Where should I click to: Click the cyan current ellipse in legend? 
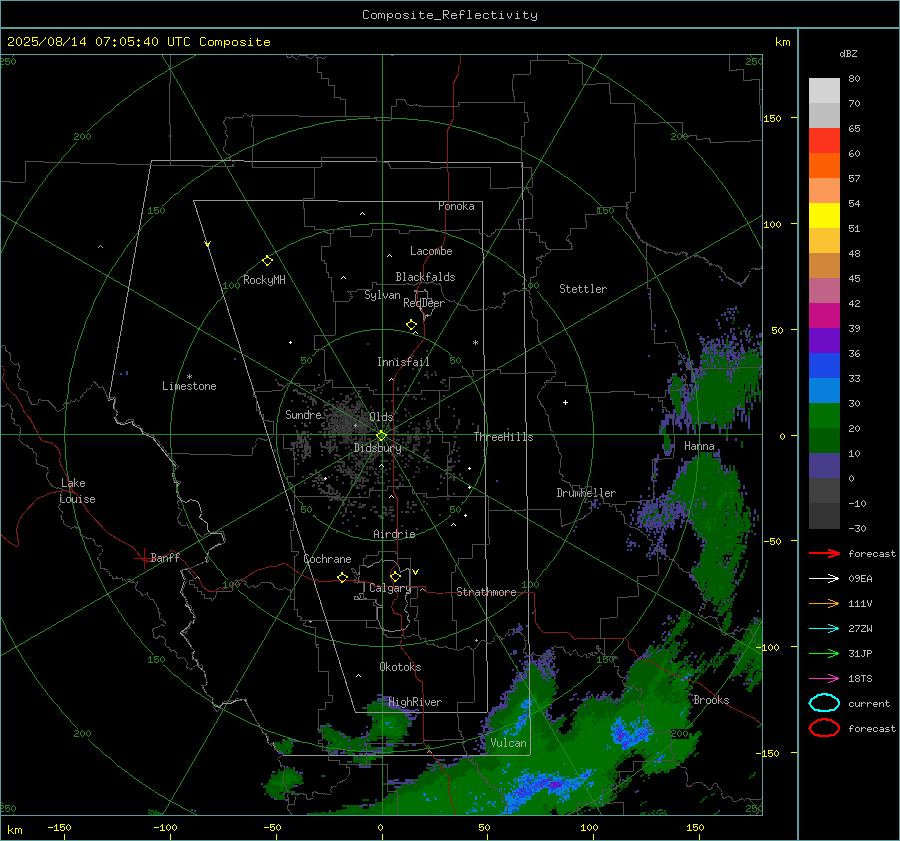[824, 703]
